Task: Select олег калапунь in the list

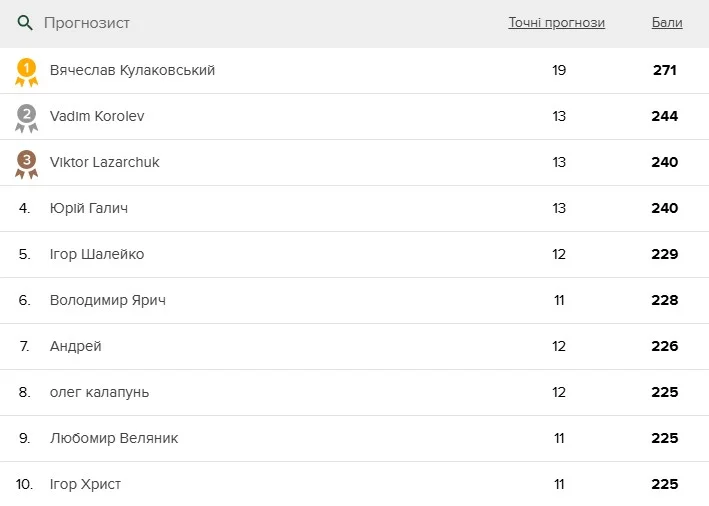Action: click(99, 392)
